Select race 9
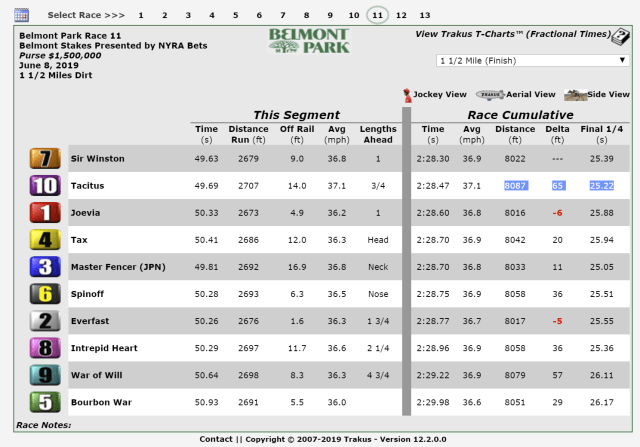This screenshot has height=447, width=640. (x=330, y=15)
